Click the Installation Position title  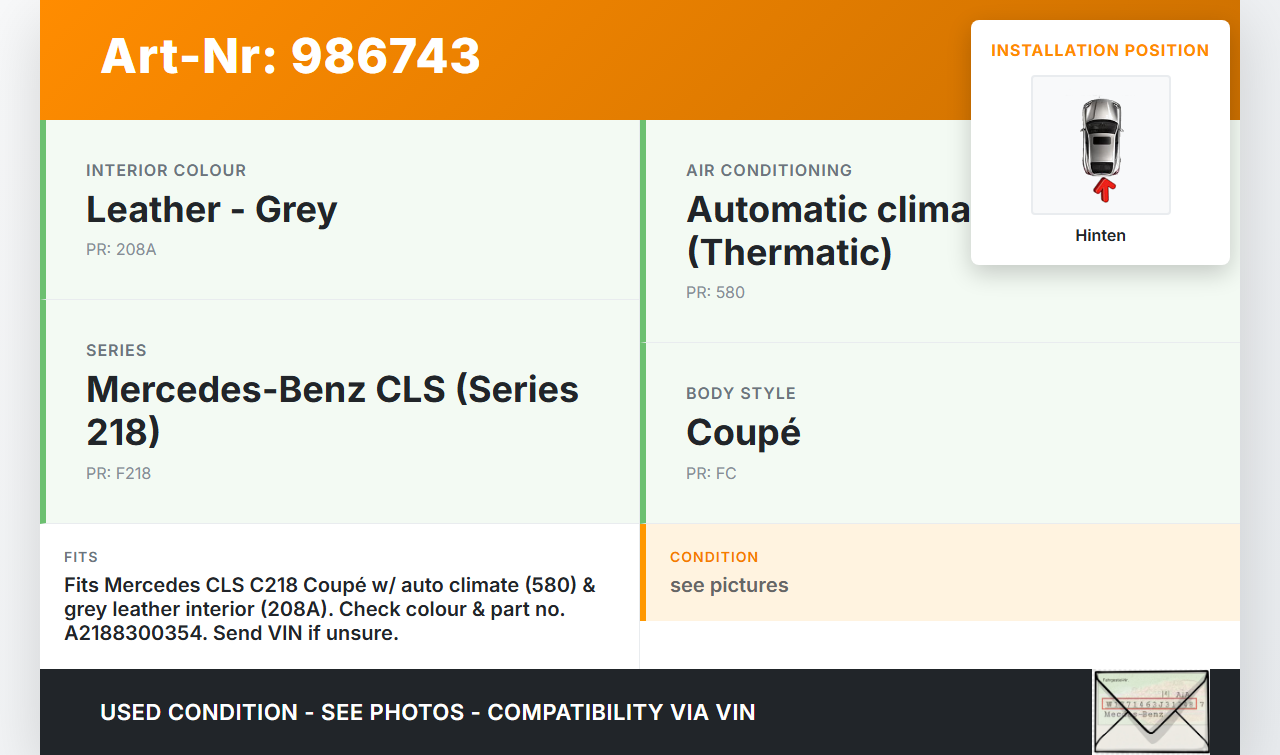[1100, 50]
